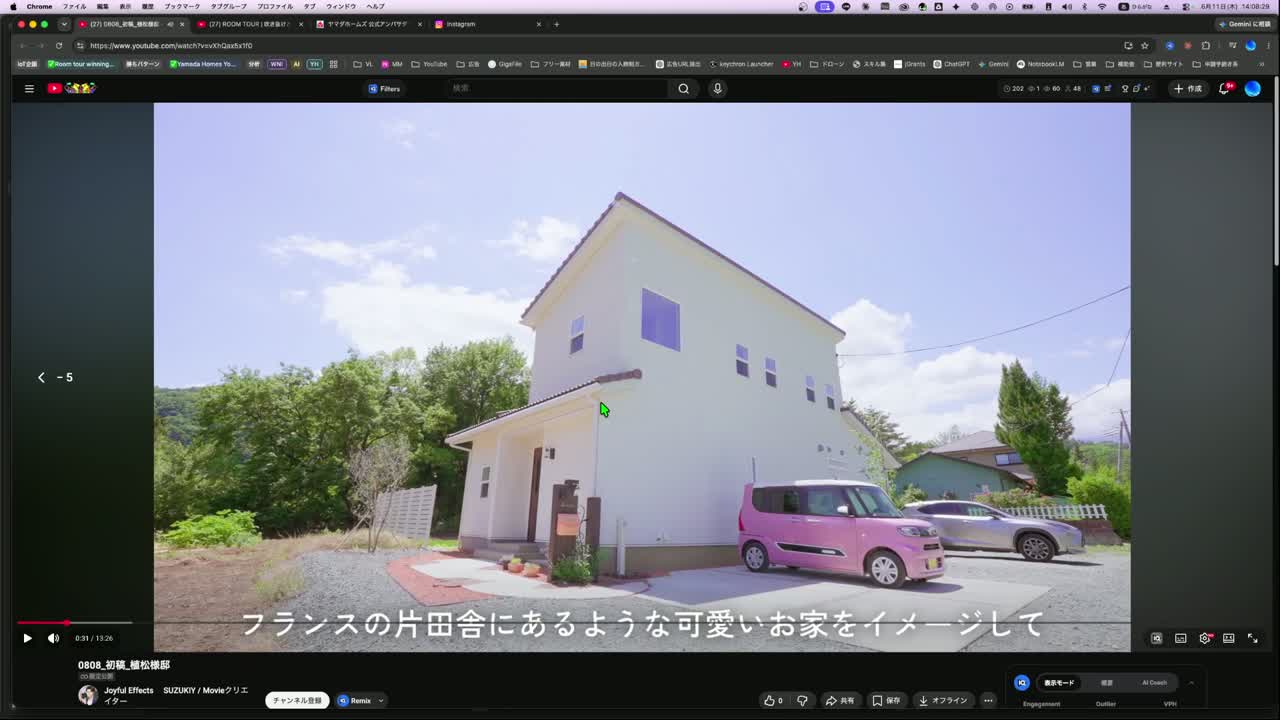Screen dimensions: 1280x720
Task: Subscribe with the チャンネル登録 button
Action: (297, 700)
